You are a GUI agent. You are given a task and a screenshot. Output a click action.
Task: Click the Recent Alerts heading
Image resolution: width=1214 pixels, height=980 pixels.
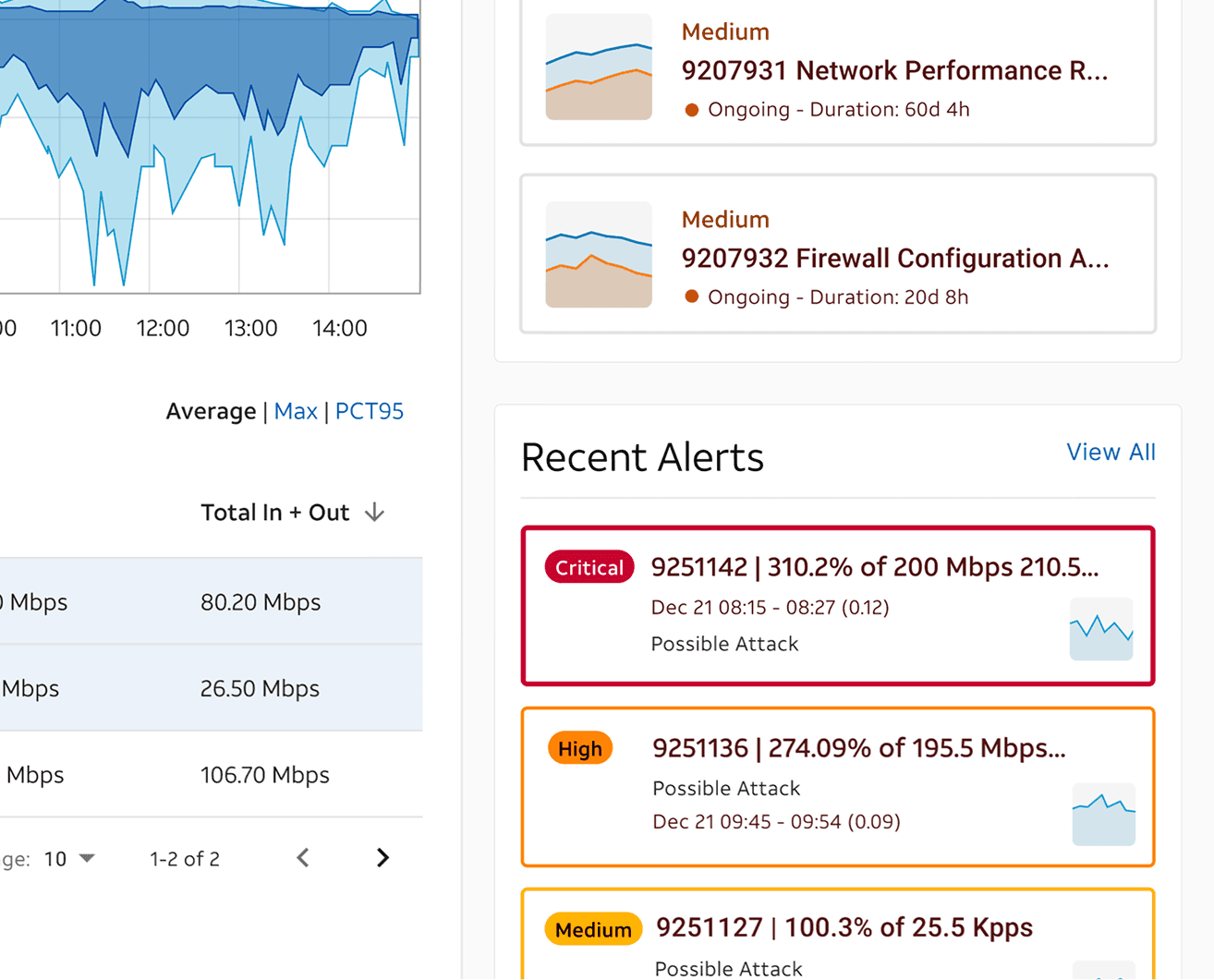642,457
